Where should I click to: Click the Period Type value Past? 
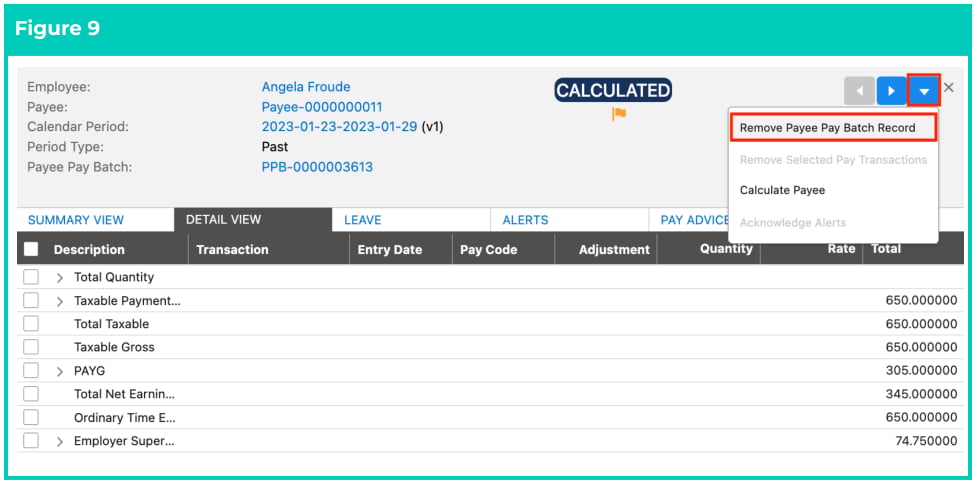(x=274, y=147)
